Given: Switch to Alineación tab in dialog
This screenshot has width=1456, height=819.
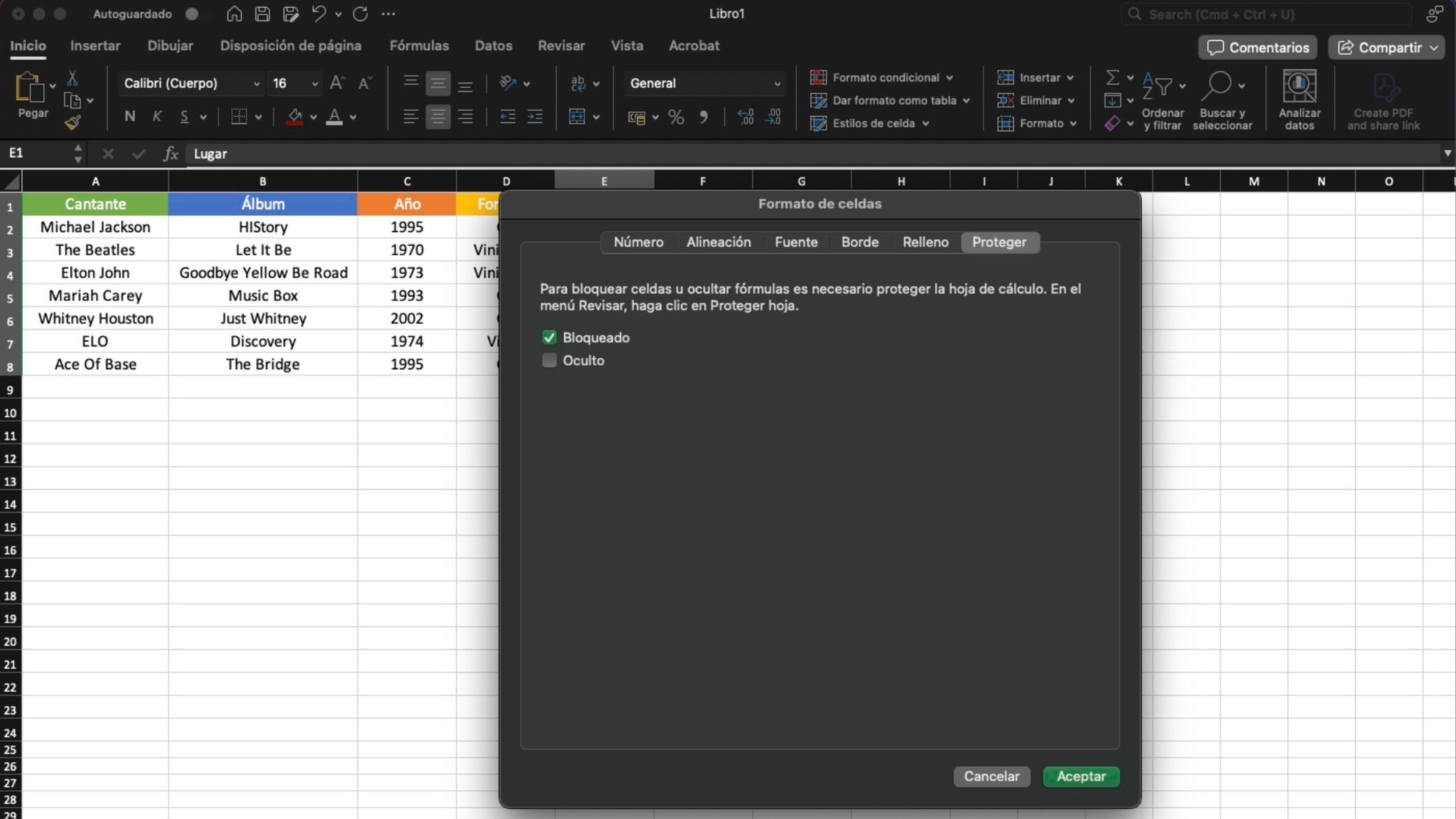Looking at the screenshot, I should 719,243.
